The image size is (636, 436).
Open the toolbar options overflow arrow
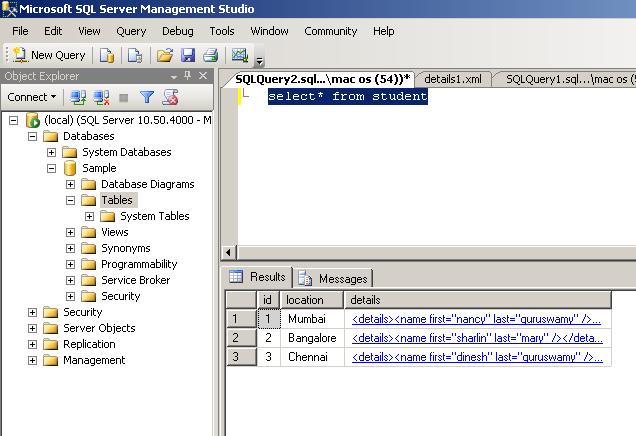pyautogui.click(x=260, y=60)
